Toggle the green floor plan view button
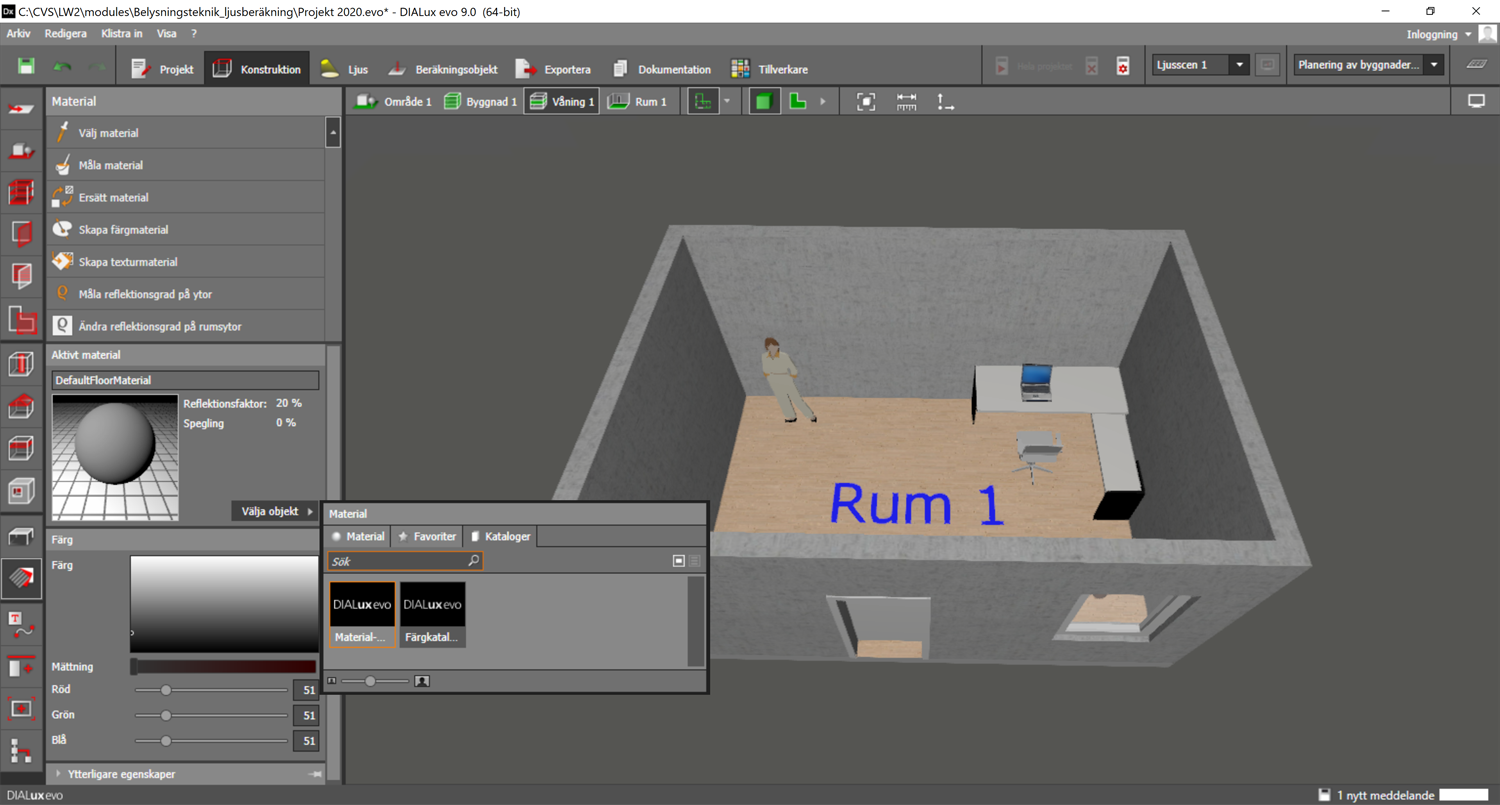Screen dimensions: 1500x805 point(798,101)
